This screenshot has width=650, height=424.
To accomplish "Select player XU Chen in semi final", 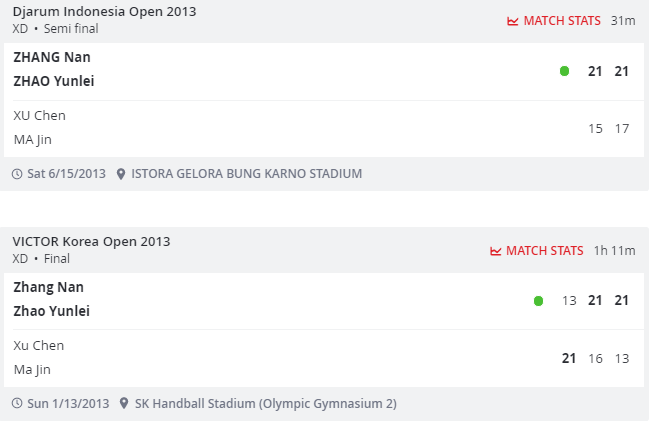I will pyautogui.click(x=39, y=115).
